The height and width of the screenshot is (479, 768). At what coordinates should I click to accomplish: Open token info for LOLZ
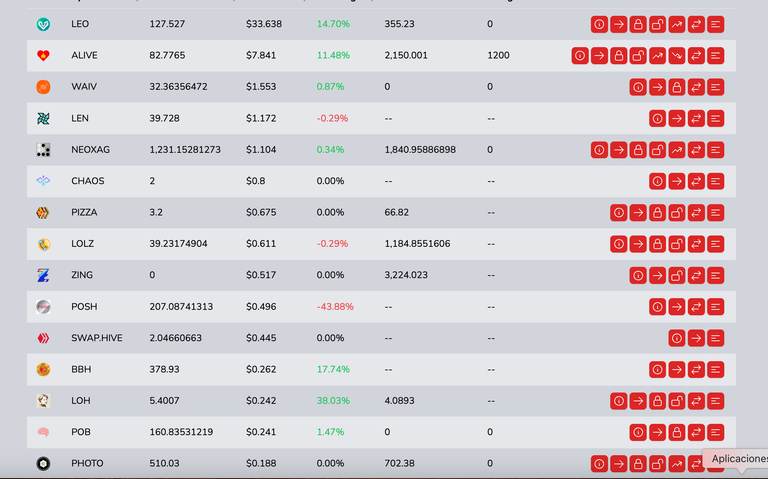coord(619,244)
